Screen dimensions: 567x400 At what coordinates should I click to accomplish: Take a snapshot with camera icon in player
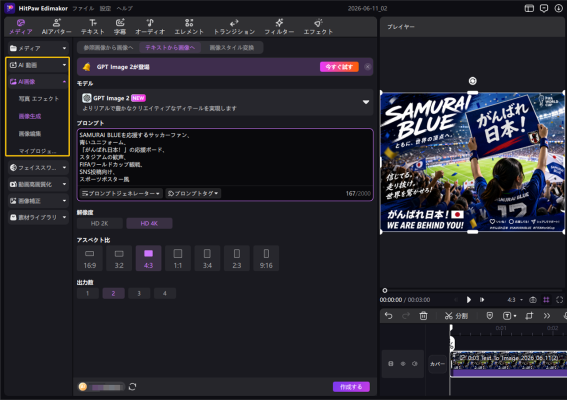point(533,300)
